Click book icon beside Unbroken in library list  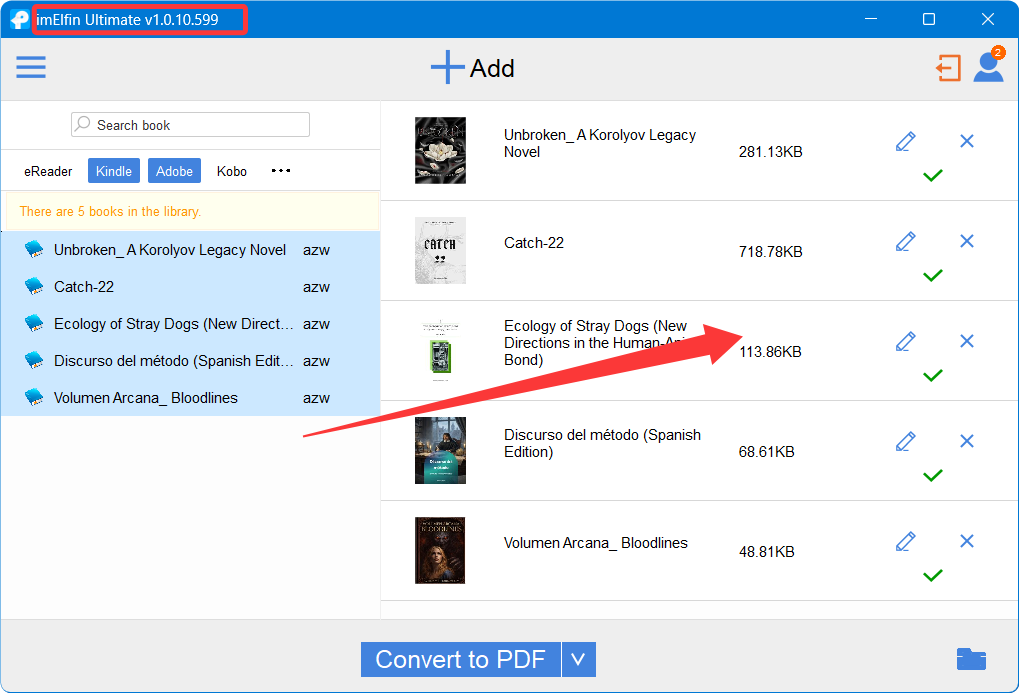coord(34,250)
